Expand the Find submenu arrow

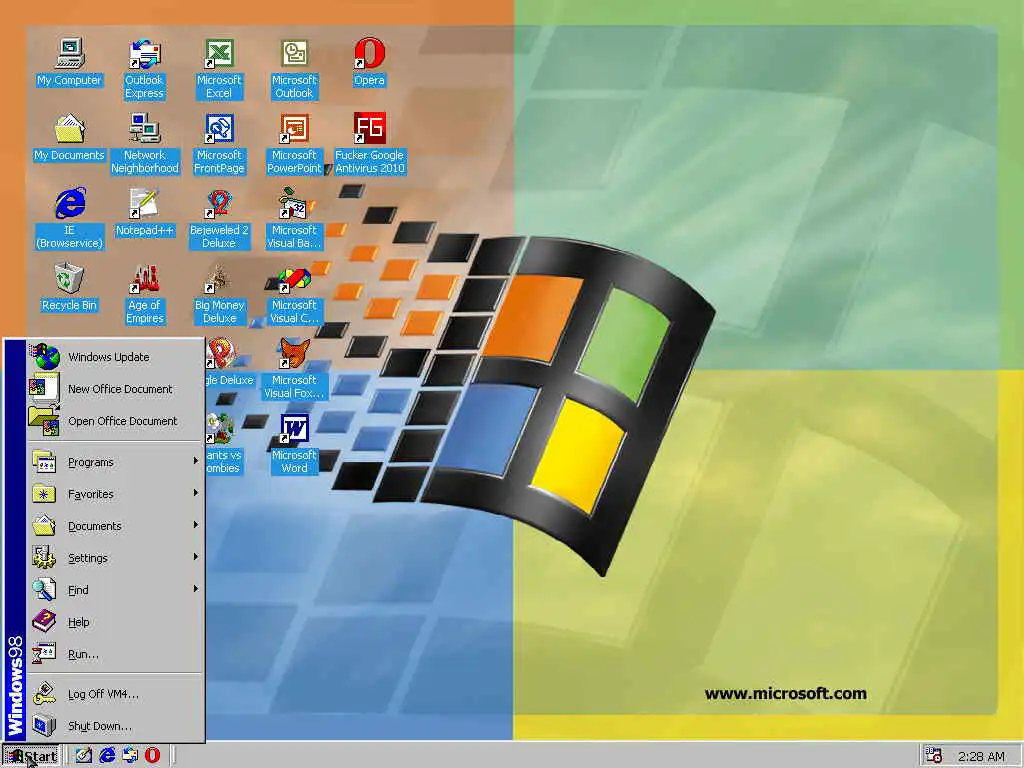tap(195, 589)
